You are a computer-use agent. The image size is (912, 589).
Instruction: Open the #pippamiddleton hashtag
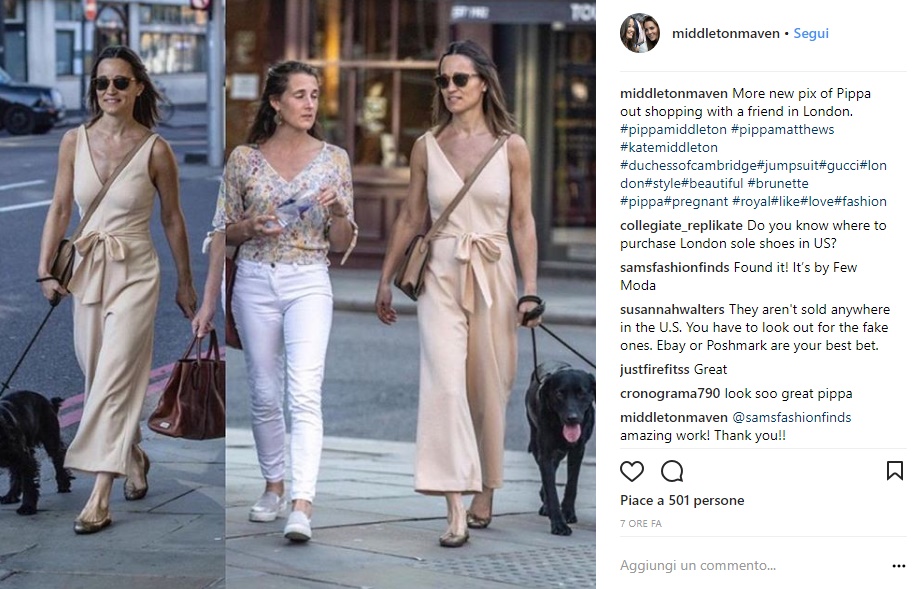click(x=674, y=130)
